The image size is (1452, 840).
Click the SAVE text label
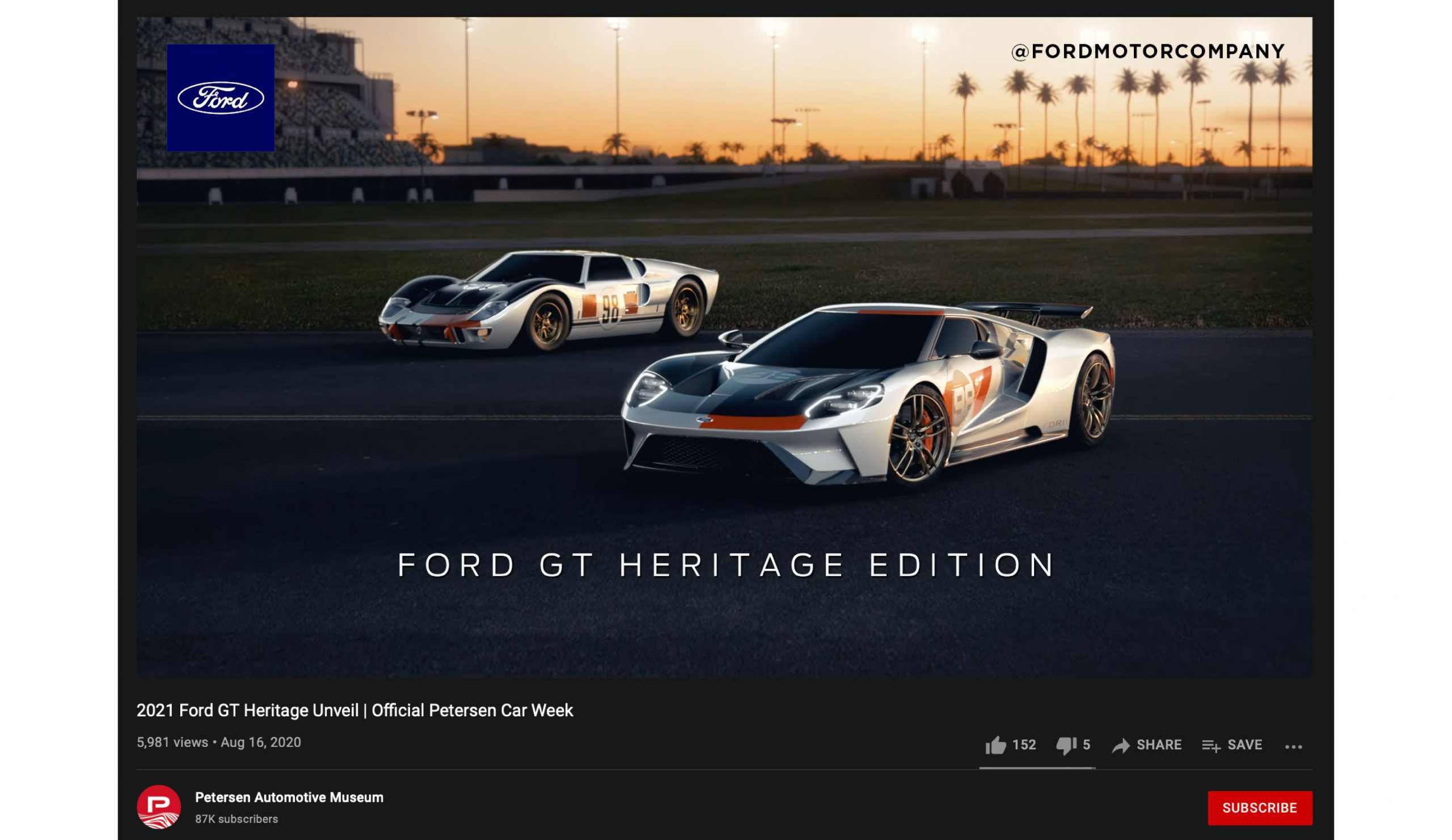coord(1244,745)
